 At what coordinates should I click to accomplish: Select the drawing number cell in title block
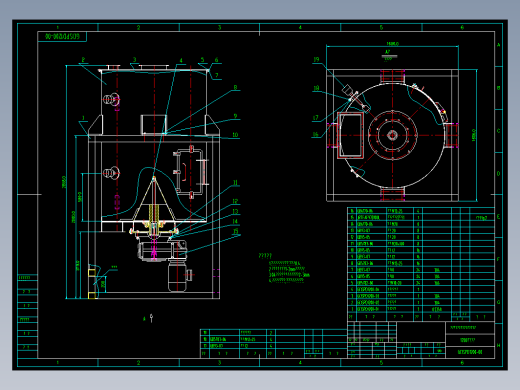[x=470, y=352]
